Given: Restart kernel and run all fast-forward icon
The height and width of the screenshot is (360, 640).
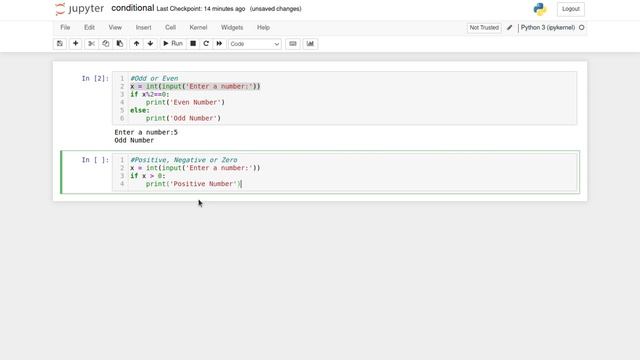Looking at the screenshot, I should (219, 44).
